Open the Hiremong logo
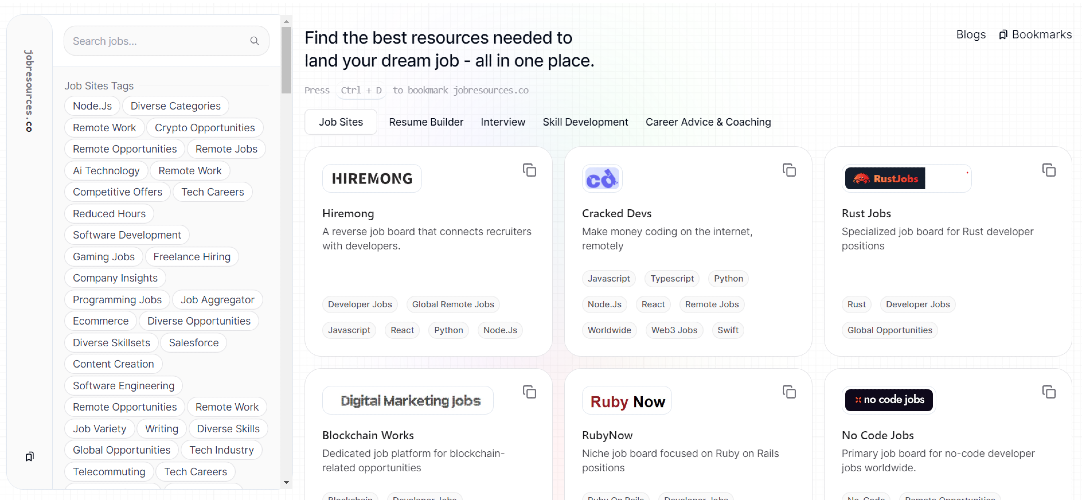This screenshot has width=1082, height=500. tap(372, 179)
